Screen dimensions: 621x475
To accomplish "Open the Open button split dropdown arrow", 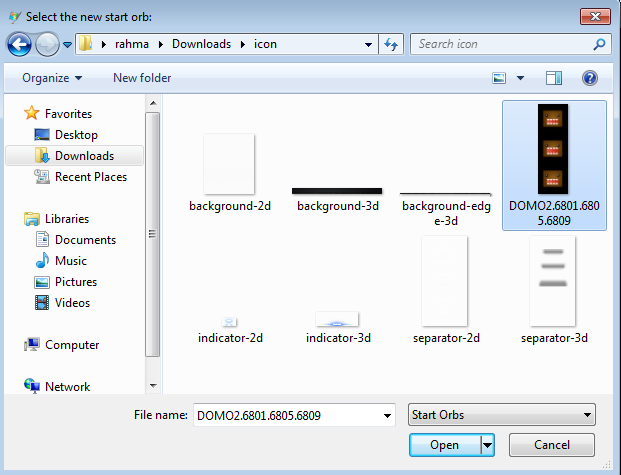I will tap(488, 445).
